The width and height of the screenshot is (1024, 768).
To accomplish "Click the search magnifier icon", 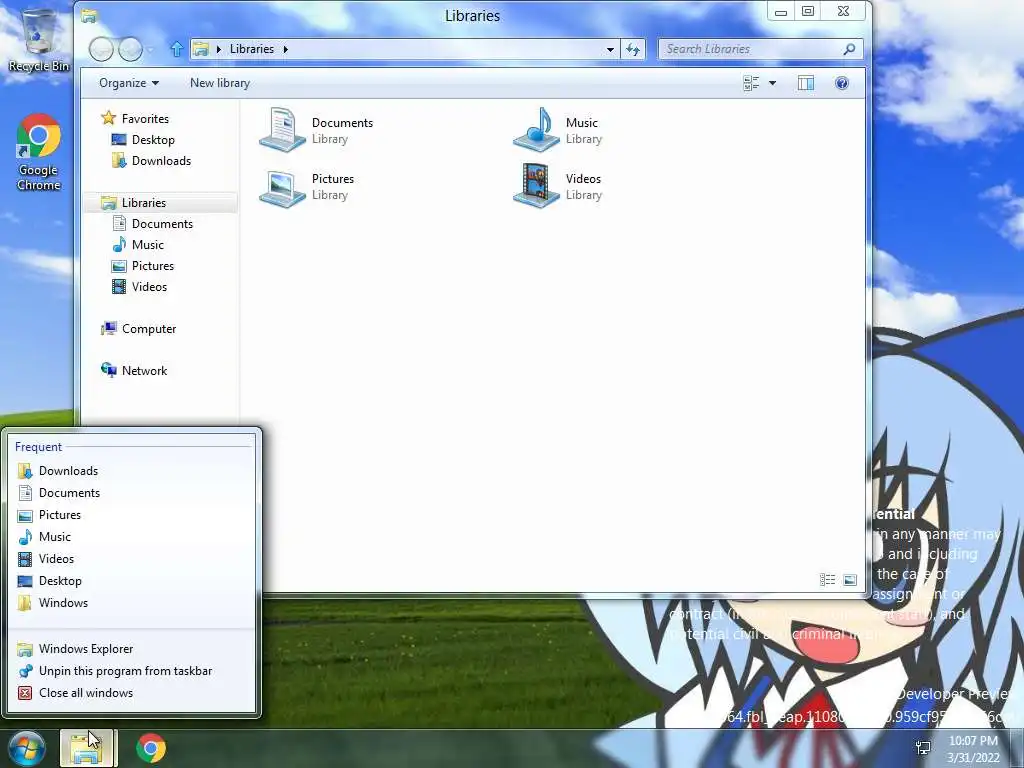I will tap(849, 49).
